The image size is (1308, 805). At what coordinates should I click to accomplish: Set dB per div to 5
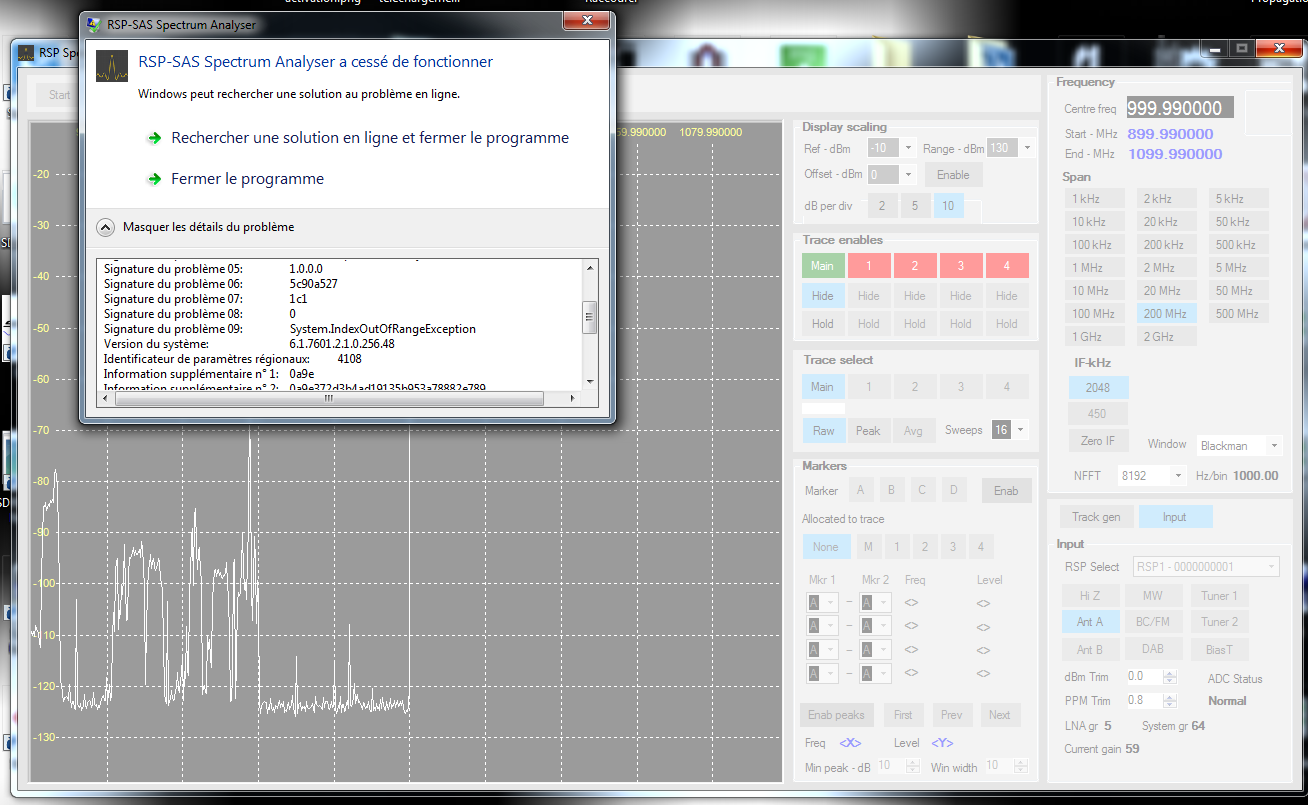[x=914, y=206]
